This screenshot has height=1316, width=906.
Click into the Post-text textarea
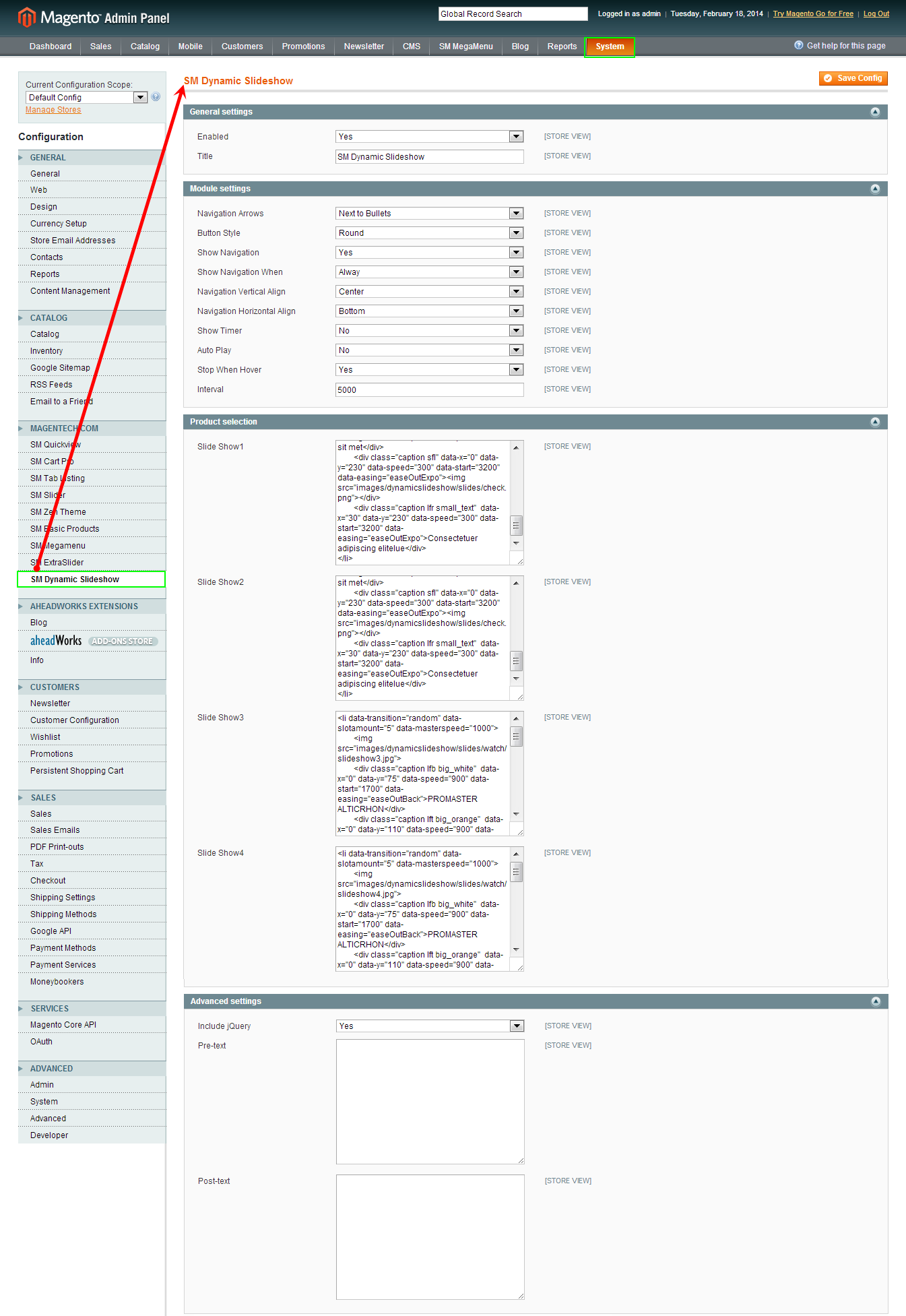pos(430,1237)
